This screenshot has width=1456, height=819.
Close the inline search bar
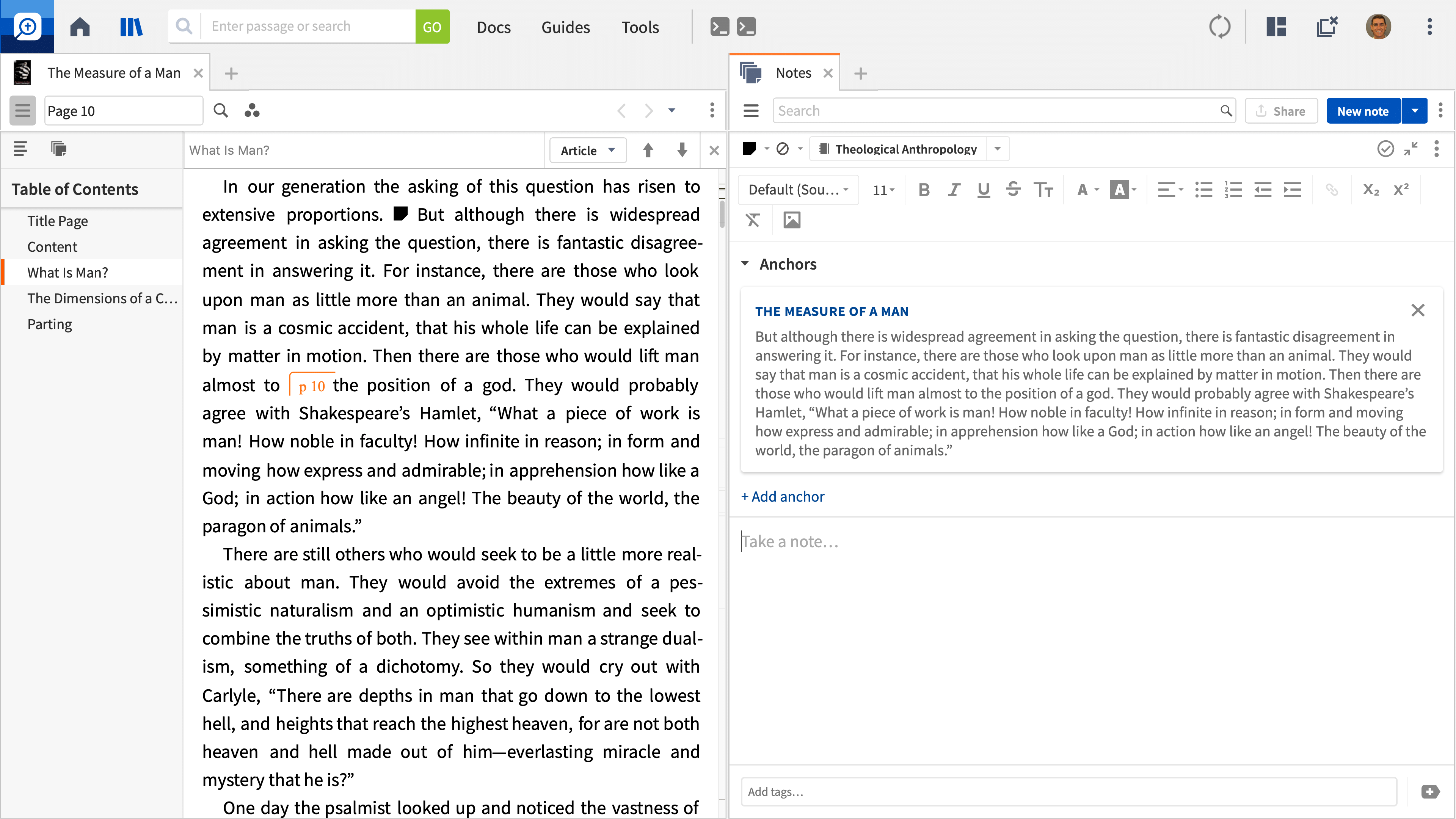coord(714,151)
